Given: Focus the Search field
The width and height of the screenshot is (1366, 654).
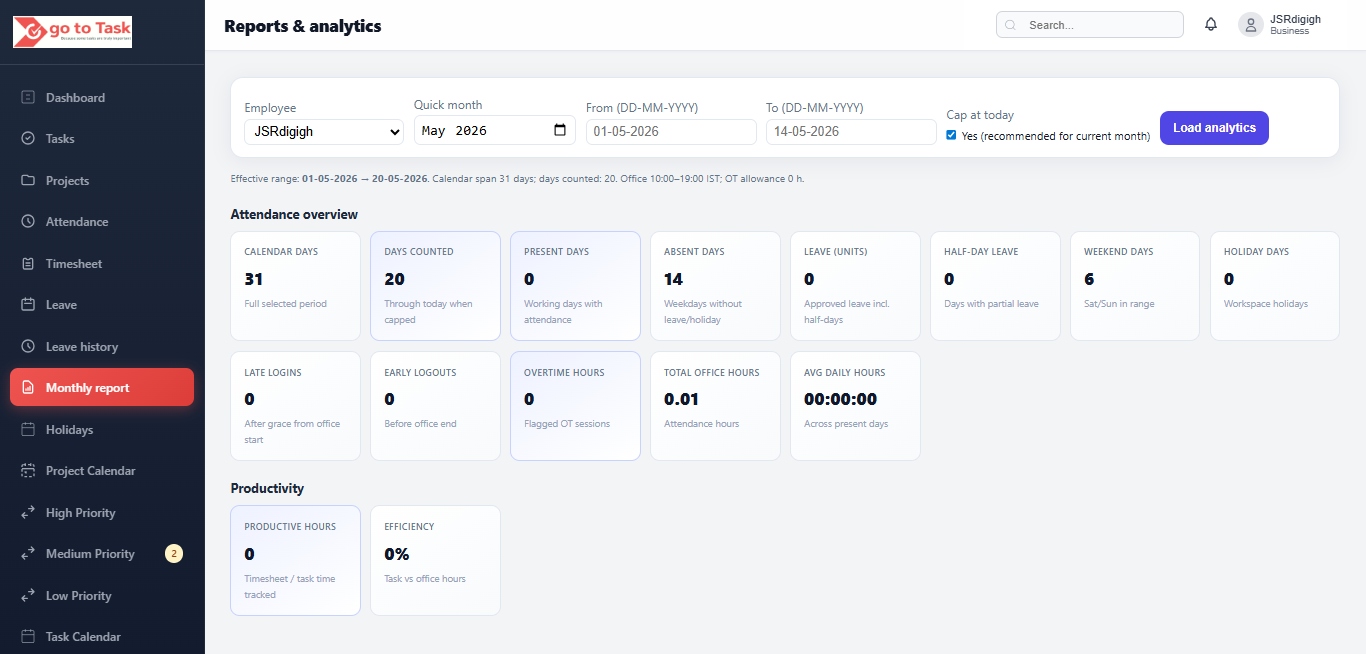Looking at the screenshot, I should 1090,25.
